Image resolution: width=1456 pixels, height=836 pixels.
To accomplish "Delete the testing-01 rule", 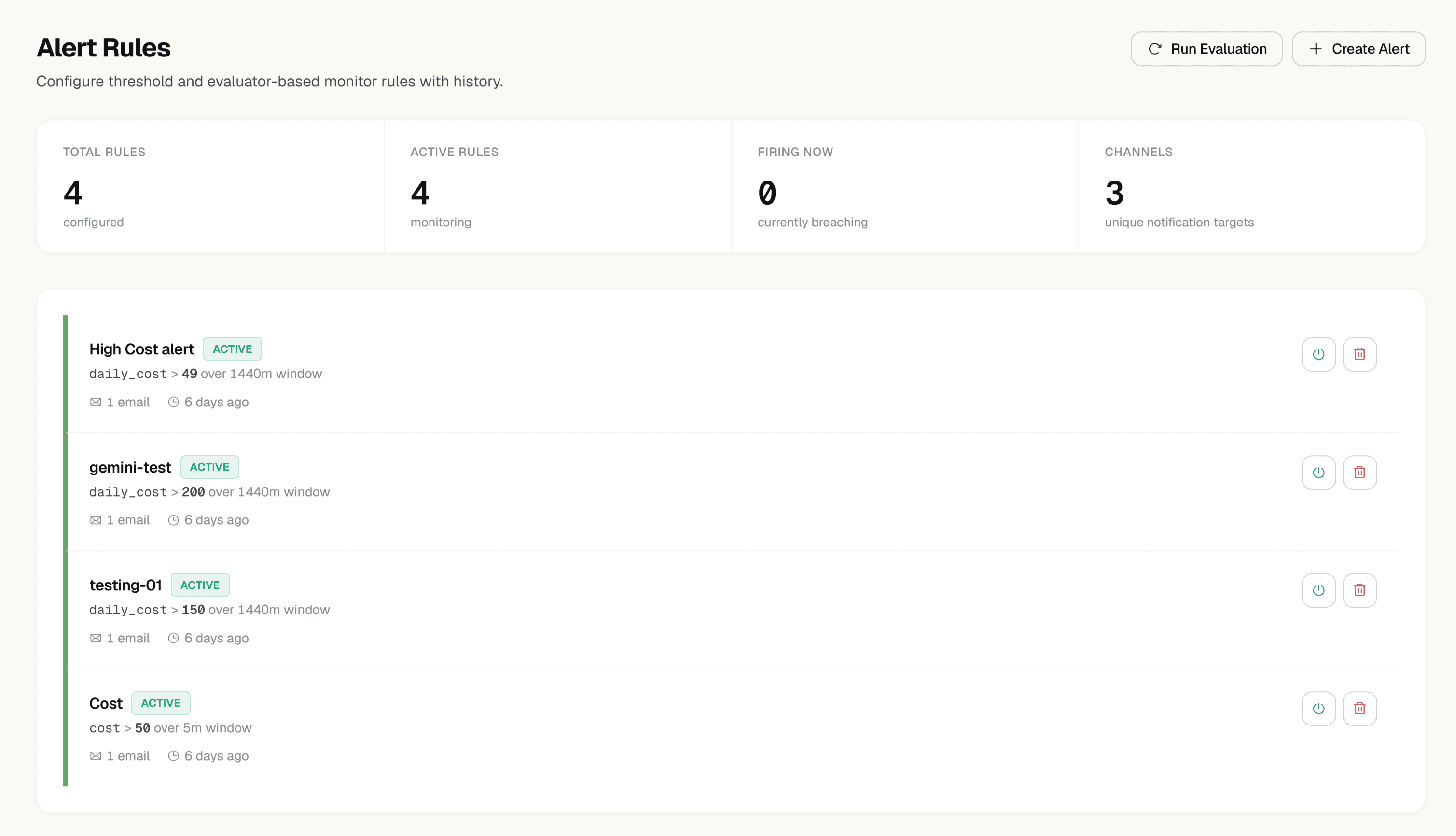I will tap(1359, 590).
